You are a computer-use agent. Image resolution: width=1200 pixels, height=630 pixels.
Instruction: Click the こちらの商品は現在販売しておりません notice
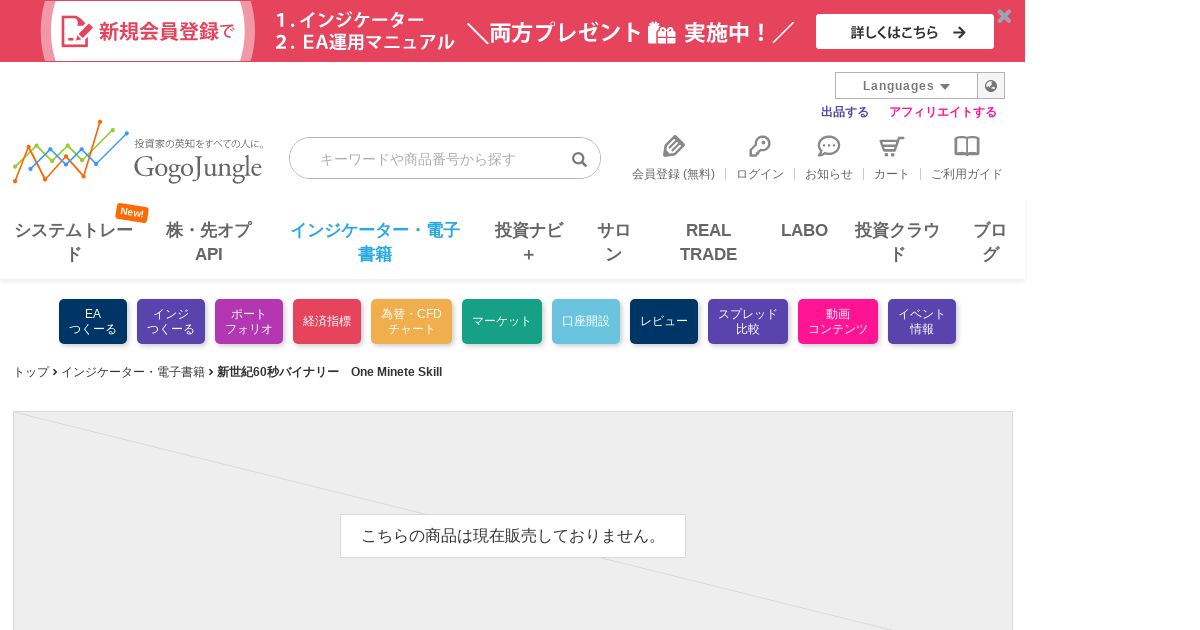[x=513, y=536]
